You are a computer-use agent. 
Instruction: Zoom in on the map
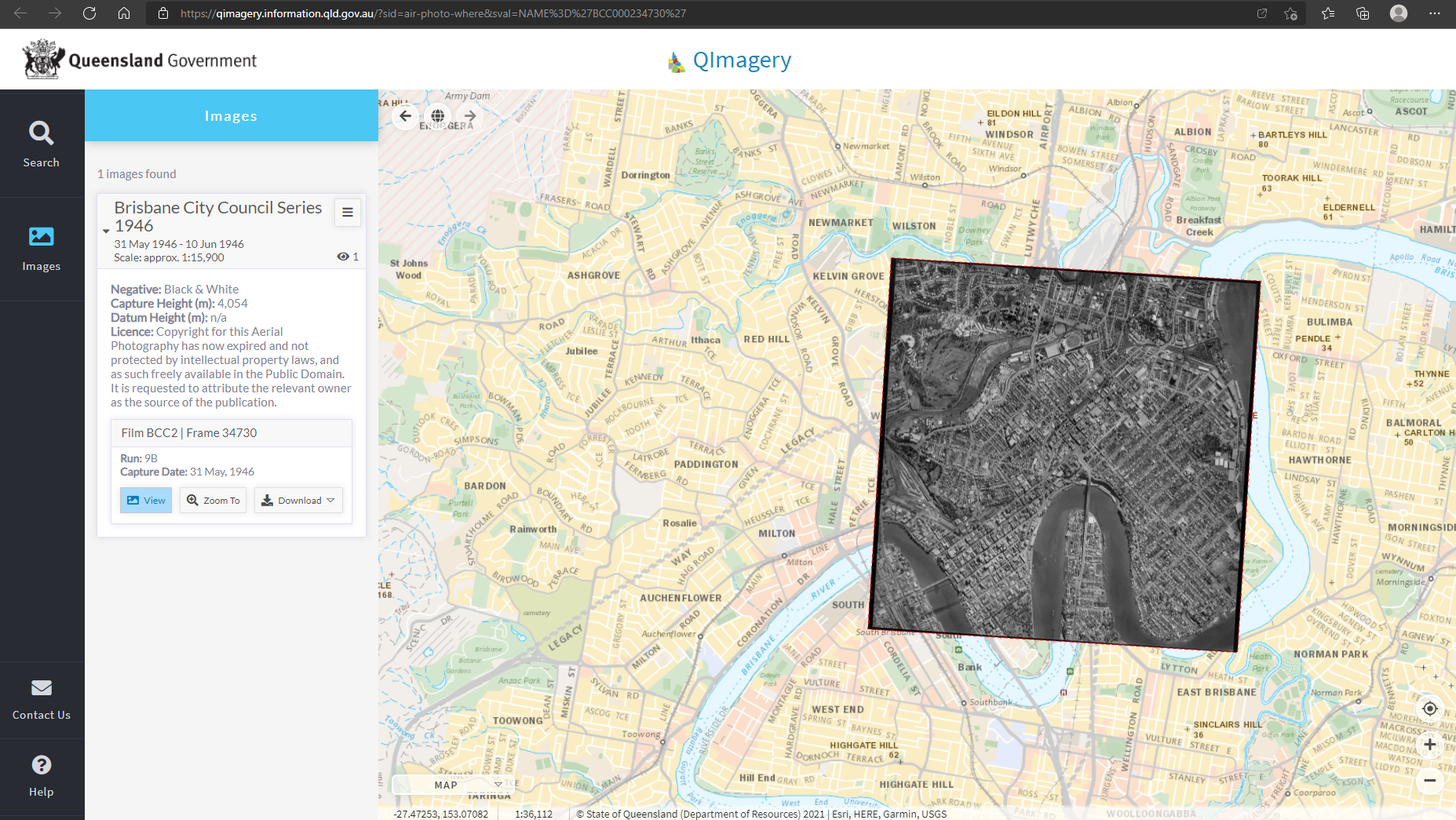1429,744
